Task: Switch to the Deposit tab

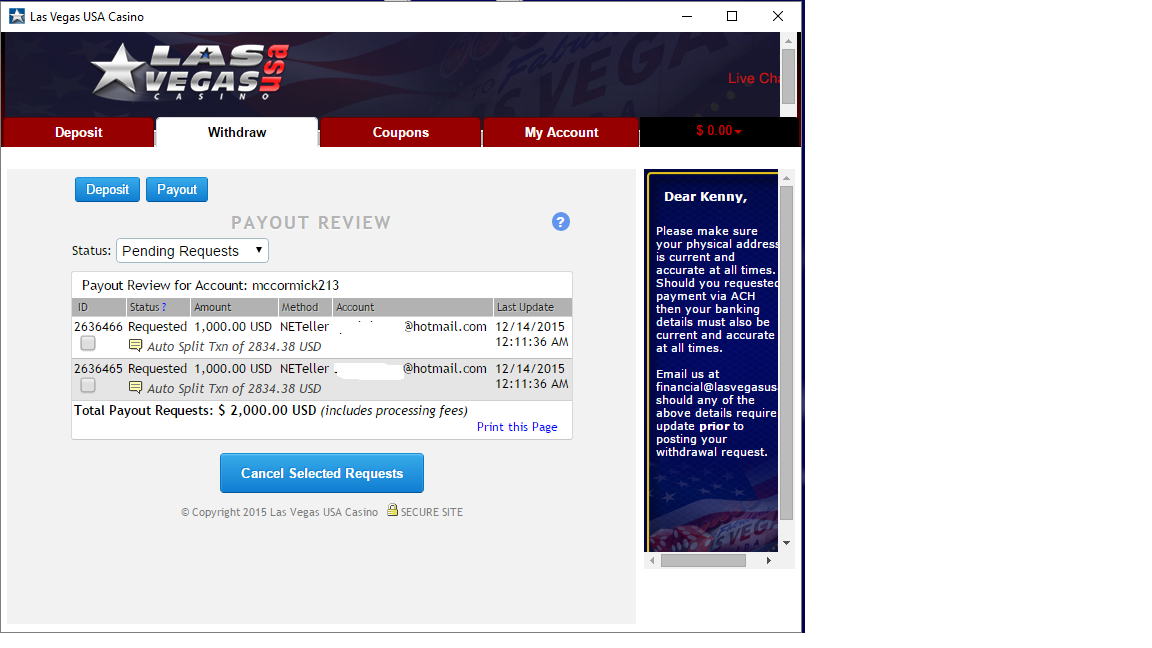Action: [x=79, y=132]
